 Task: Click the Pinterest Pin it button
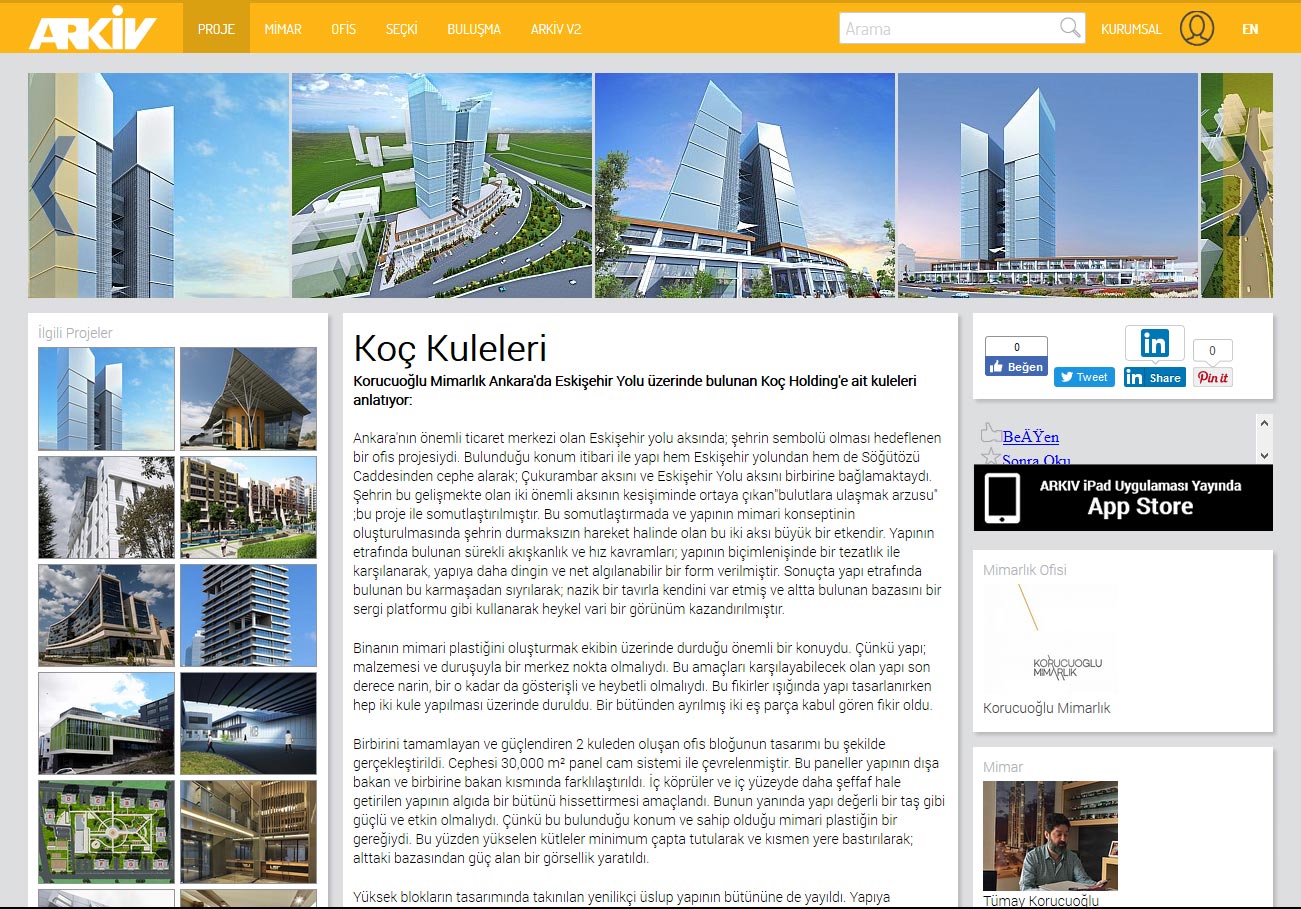tap(1213, 377)
